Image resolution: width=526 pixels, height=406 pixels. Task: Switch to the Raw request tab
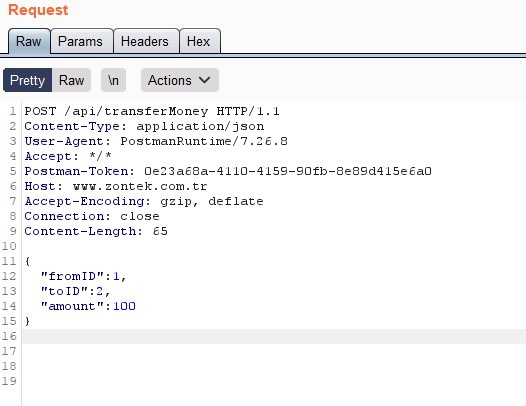29,41
